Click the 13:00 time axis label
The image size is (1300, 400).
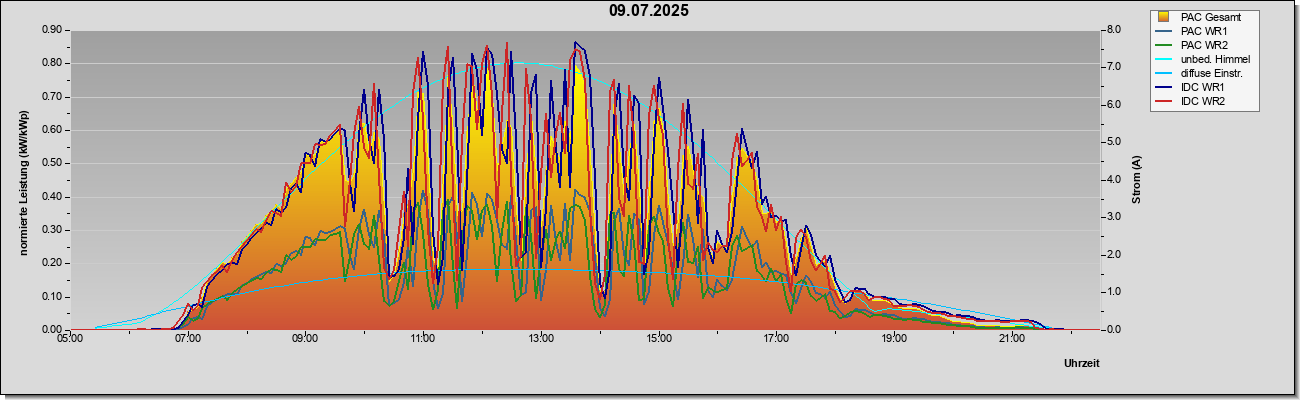pyautogui.click(x=541, y=339)
